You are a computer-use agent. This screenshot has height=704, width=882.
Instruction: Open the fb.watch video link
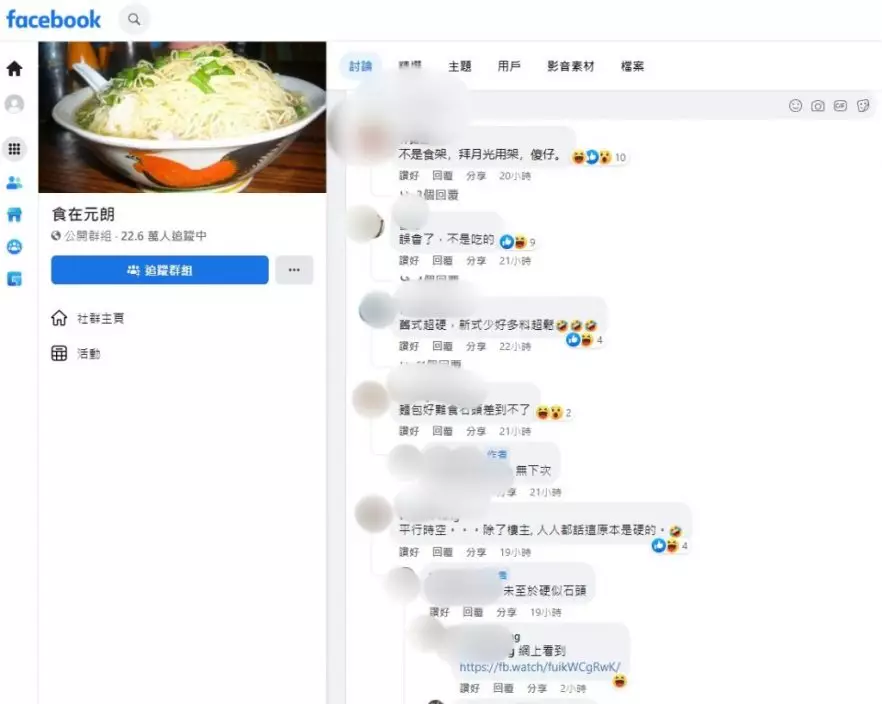540,667
